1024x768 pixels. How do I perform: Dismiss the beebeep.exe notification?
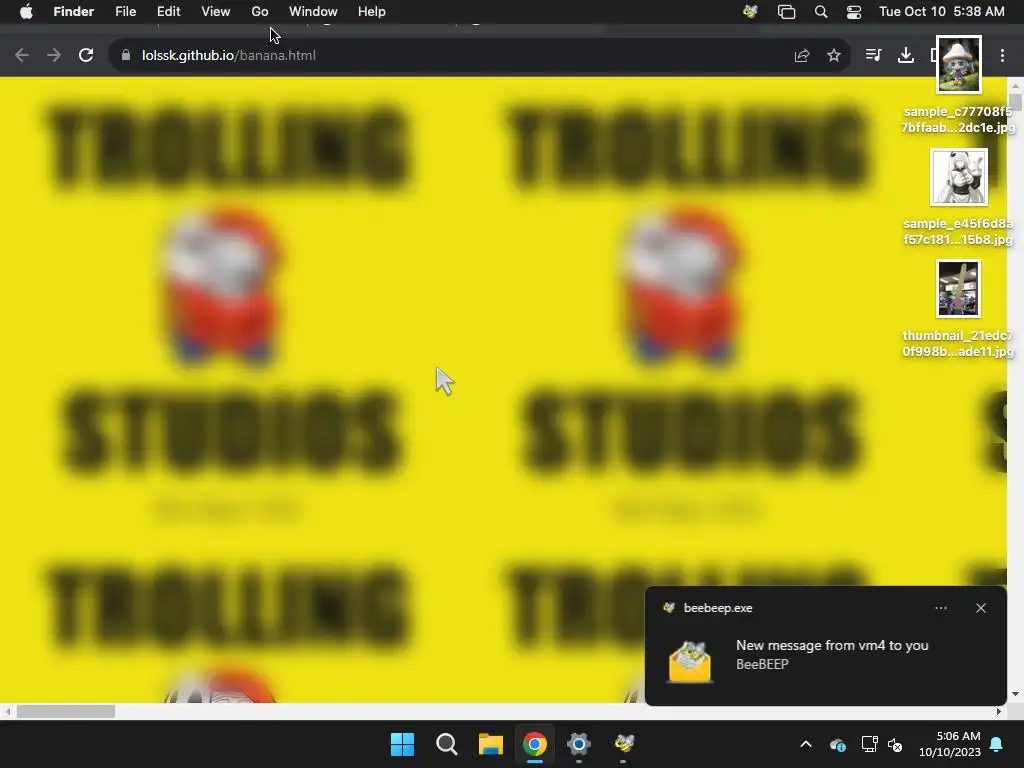[x=981, y=608]
